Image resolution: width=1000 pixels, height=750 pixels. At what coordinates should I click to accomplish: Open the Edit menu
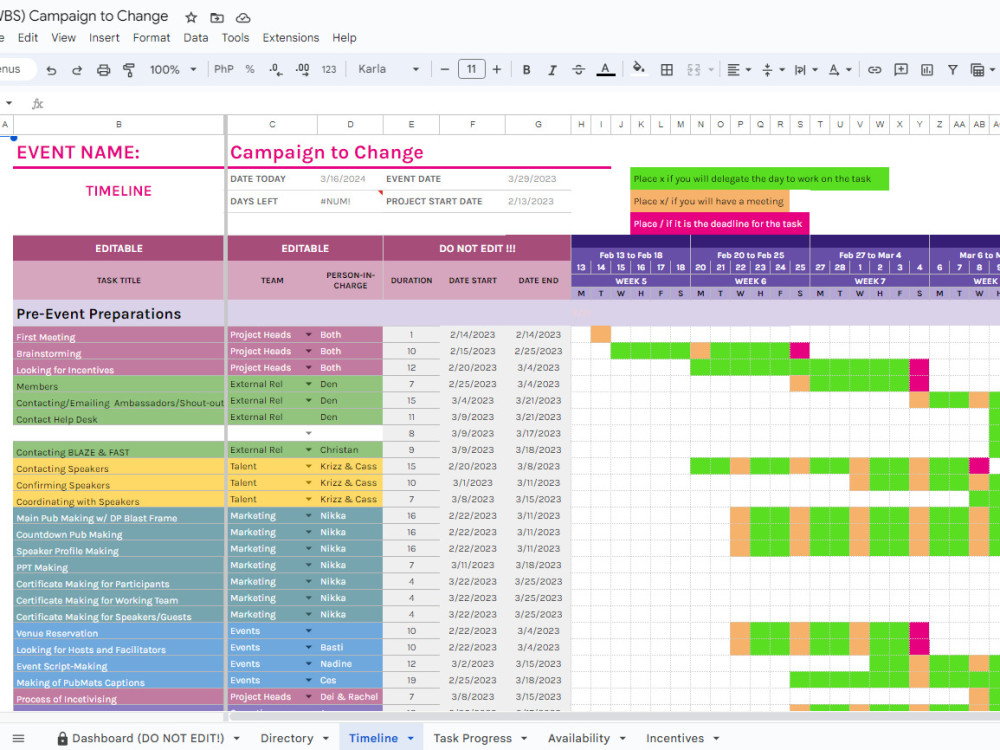[x=27, y=38]
